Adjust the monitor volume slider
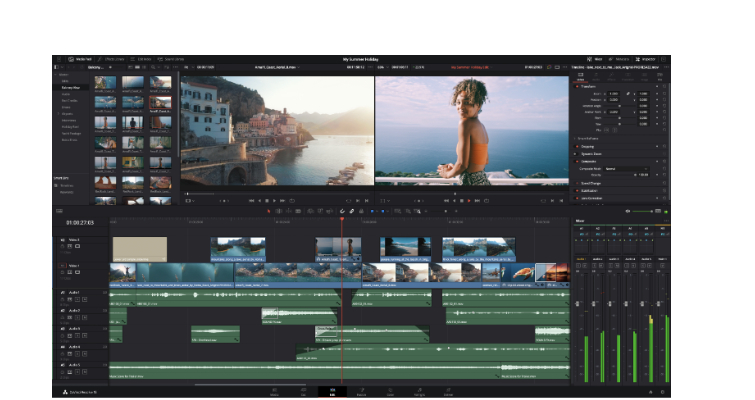This screenshot has height=400, width=755. (x=643, y=211)
